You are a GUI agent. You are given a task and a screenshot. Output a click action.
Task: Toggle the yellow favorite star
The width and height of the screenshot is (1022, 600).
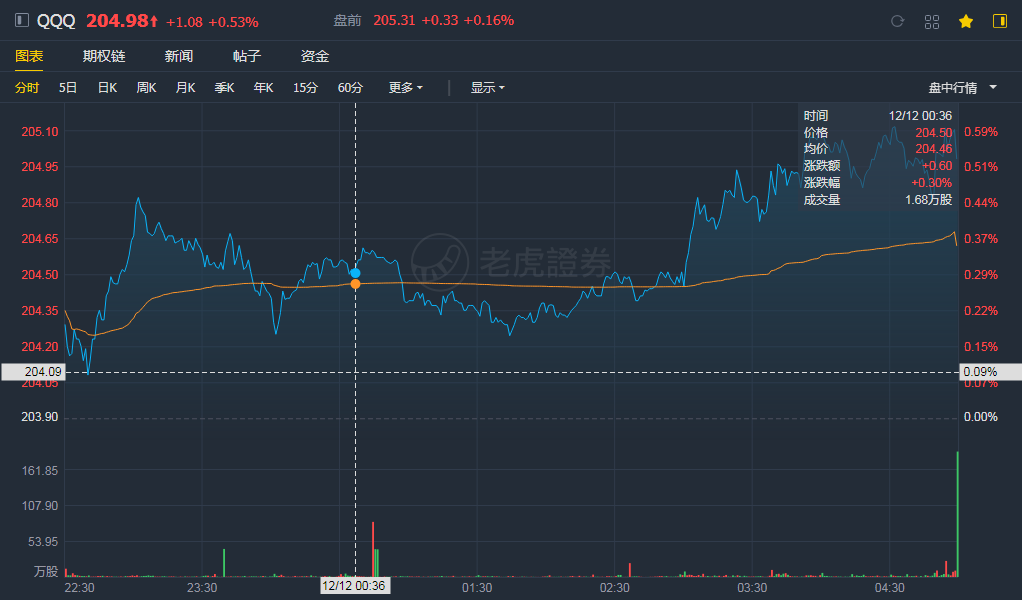pos(965,21)
